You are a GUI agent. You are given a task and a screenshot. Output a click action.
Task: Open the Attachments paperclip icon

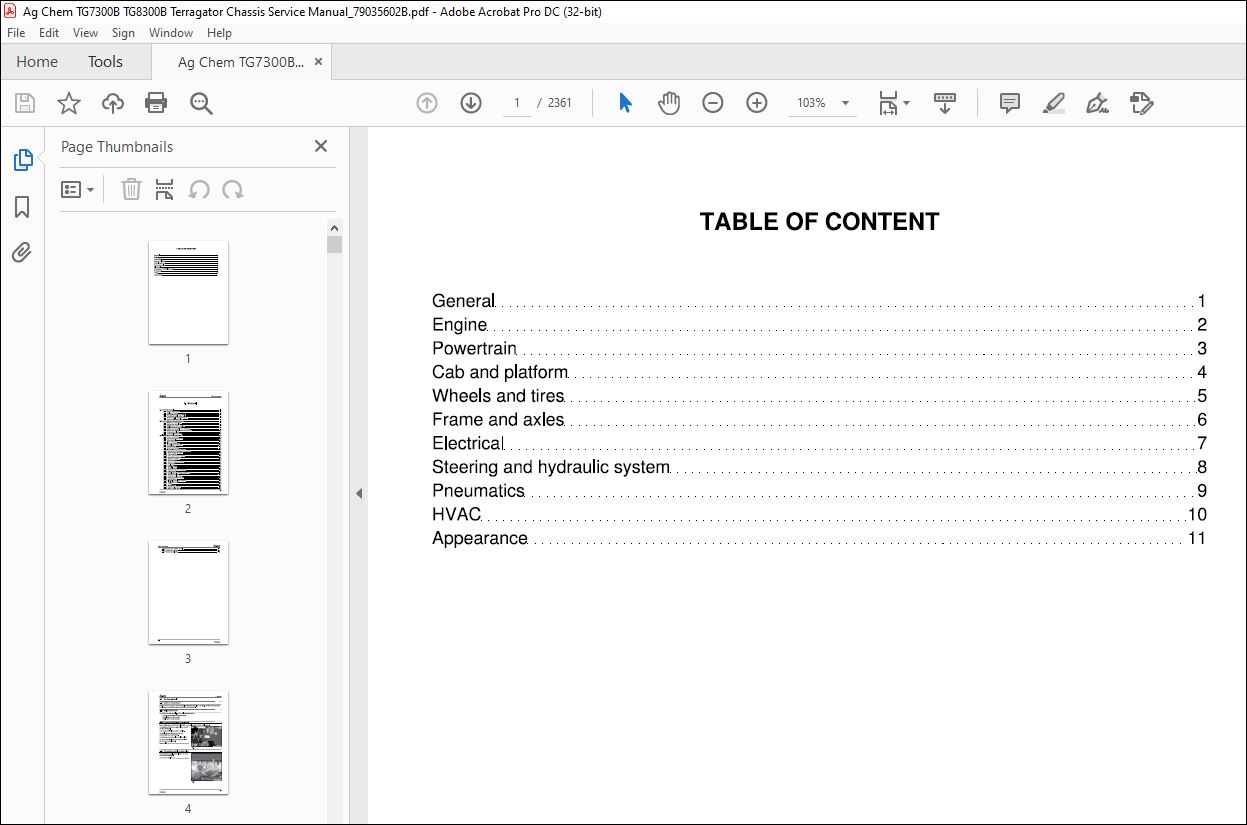coord(22,252)
